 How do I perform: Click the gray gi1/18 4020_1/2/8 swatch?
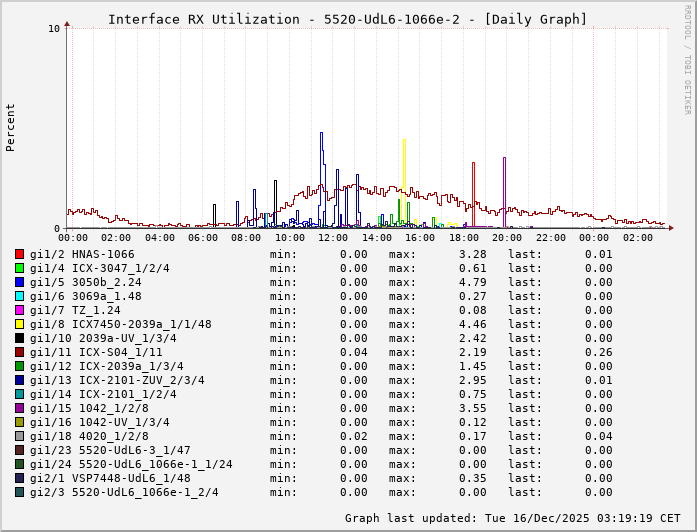pyautogui.click(x=19, y=436)
